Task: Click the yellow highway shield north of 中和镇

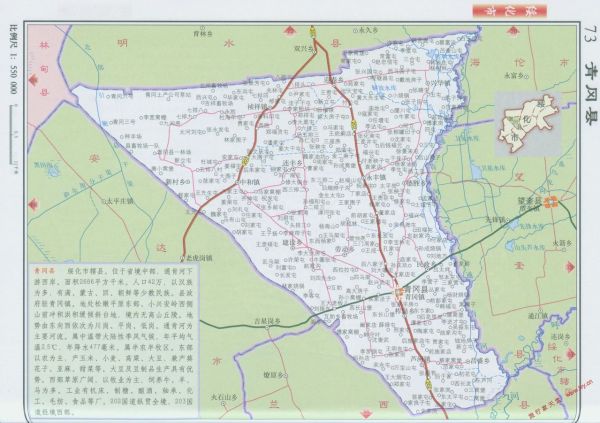Action: coord(245,160)
